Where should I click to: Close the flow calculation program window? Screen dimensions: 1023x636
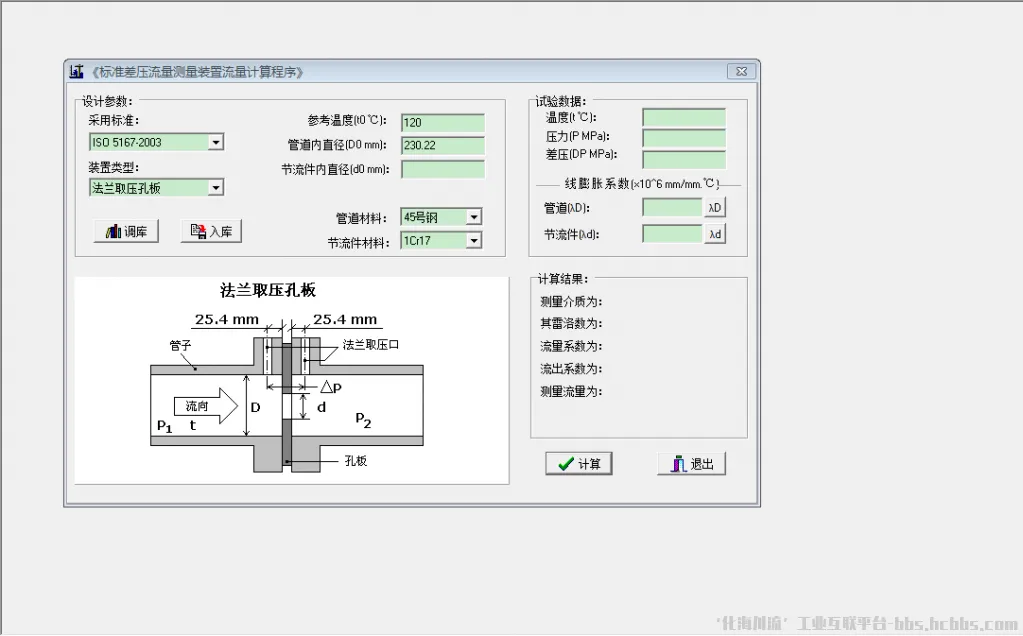(x=742, y=71)
